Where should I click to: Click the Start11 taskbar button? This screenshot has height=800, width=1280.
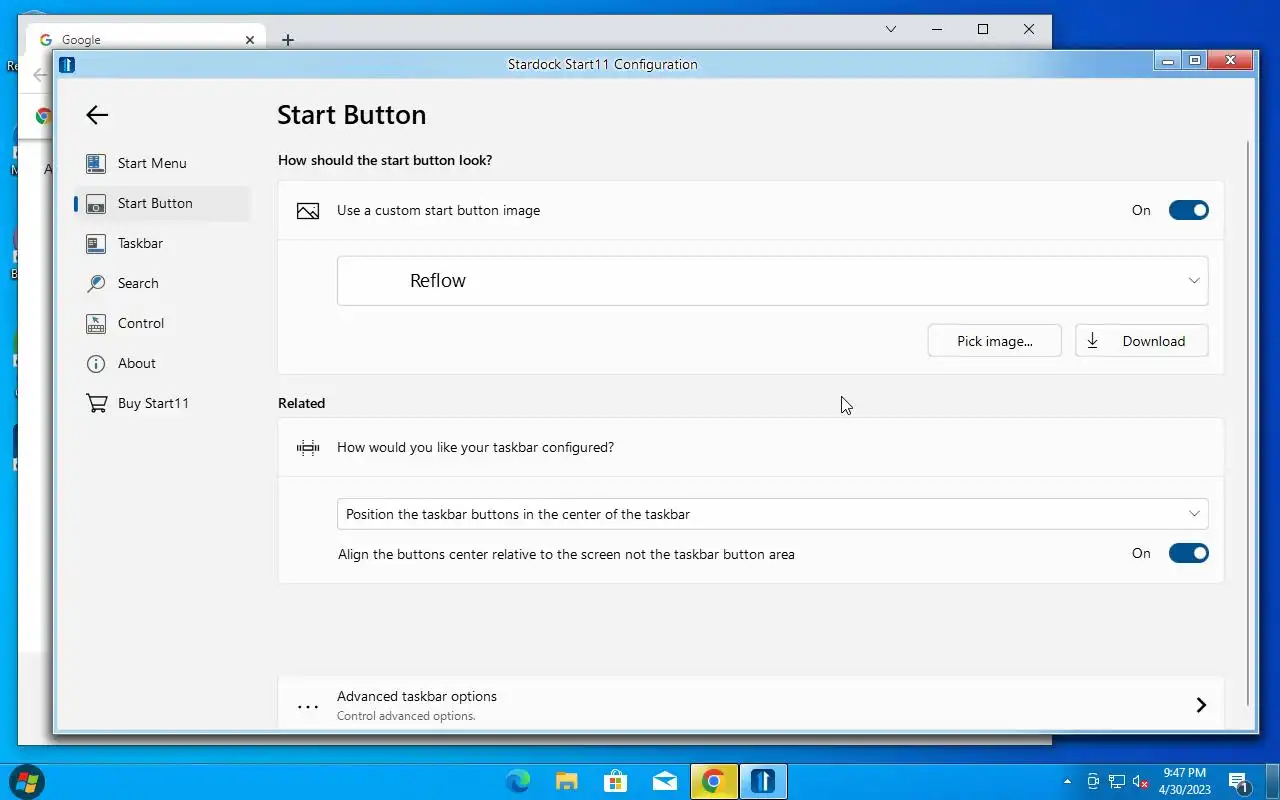point(763,781)
